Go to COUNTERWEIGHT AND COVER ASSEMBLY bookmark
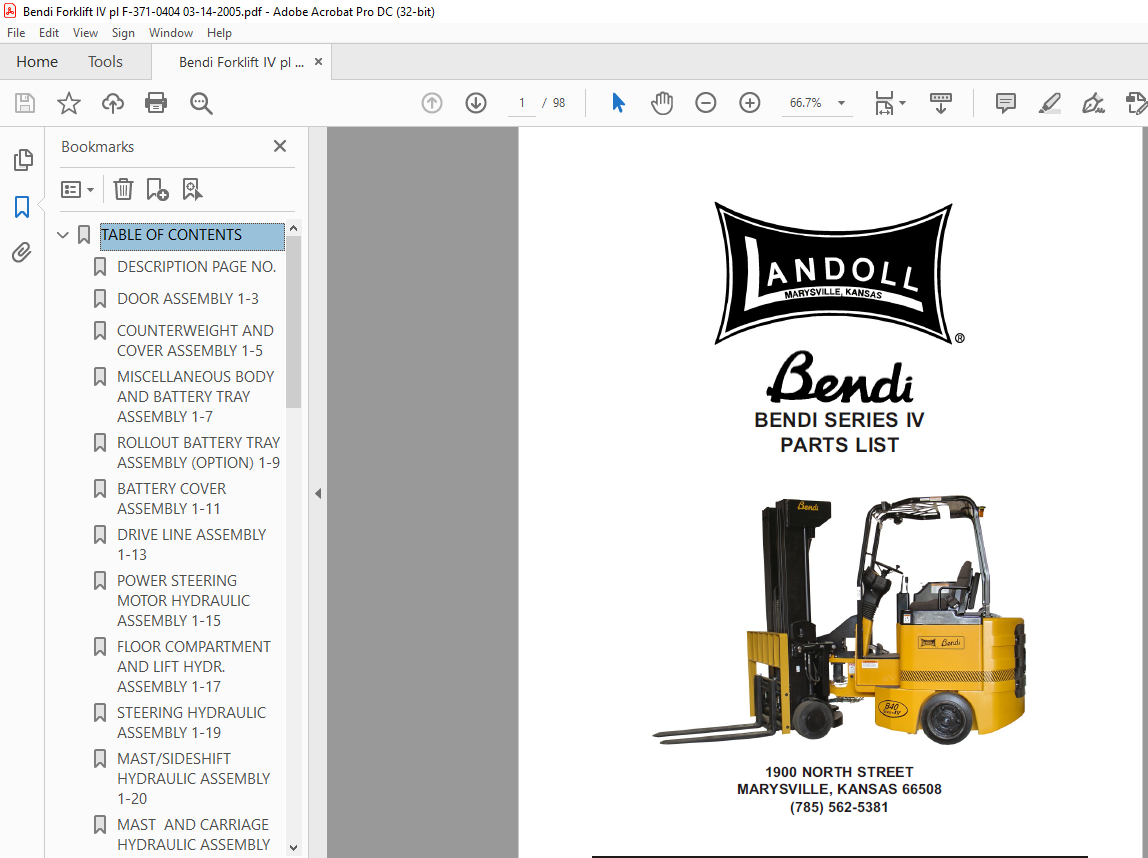Viewport: 1148px width, 858px height. [195, 341]
